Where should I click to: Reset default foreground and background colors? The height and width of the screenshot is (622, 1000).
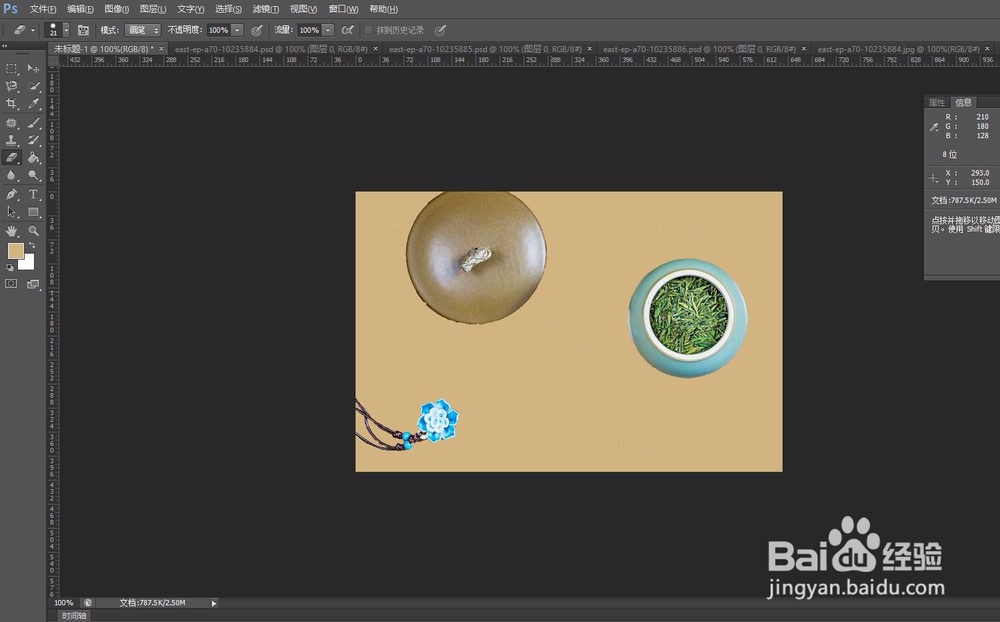(10, 268)
